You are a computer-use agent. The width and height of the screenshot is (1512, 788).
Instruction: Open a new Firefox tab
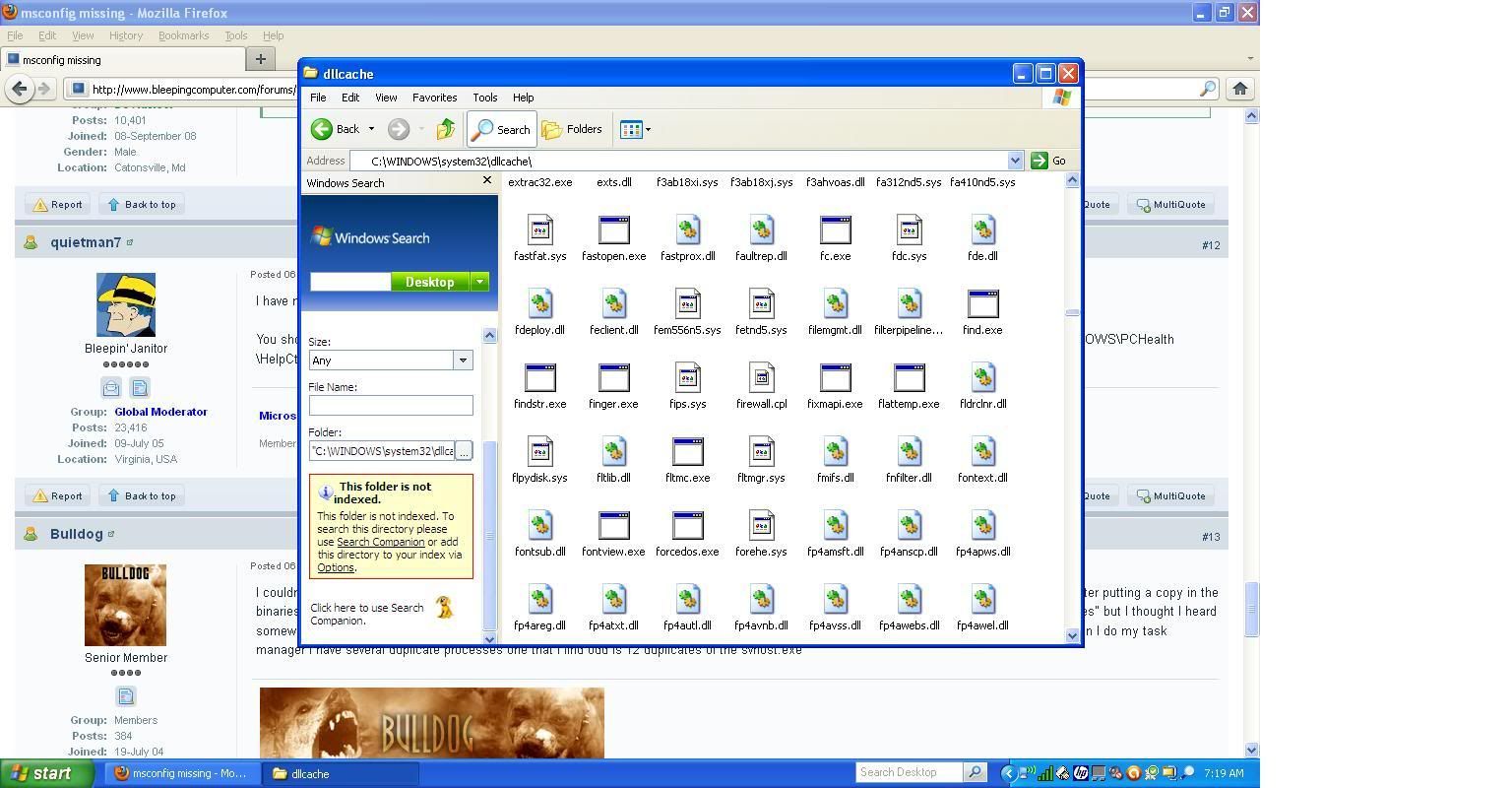tap(260, 59)
